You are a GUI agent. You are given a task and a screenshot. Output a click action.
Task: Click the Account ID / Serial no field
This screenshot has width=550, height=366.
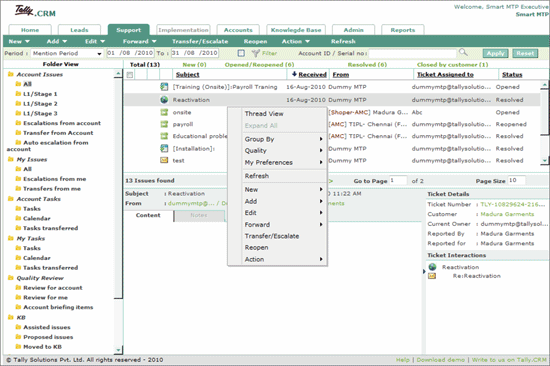pos(412,53)
